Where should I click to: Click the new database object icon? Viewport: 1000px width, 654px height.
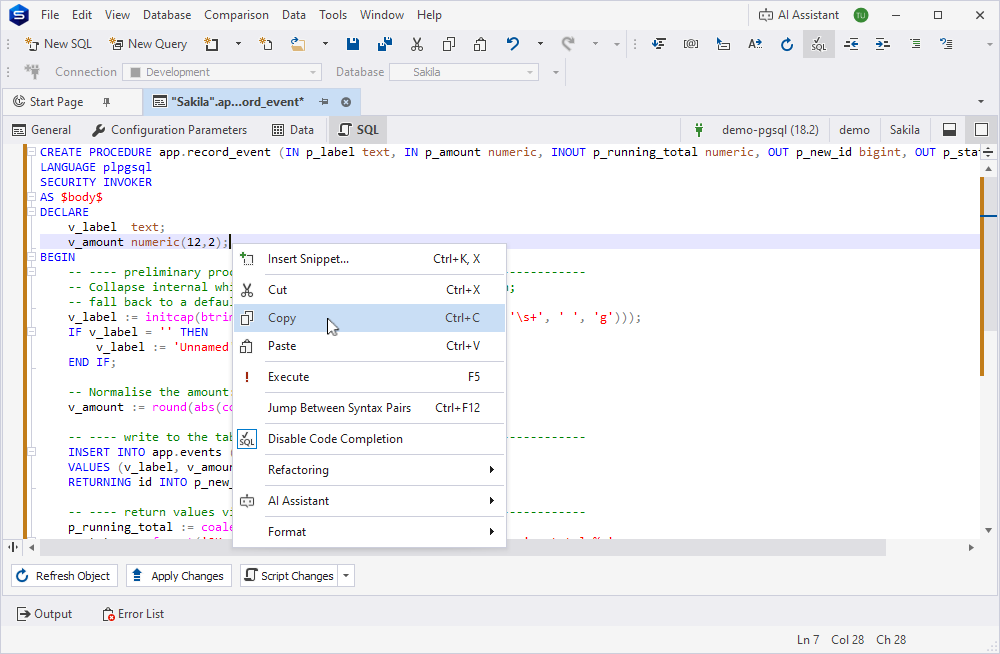pyautogui.click(x=211, y=44)
